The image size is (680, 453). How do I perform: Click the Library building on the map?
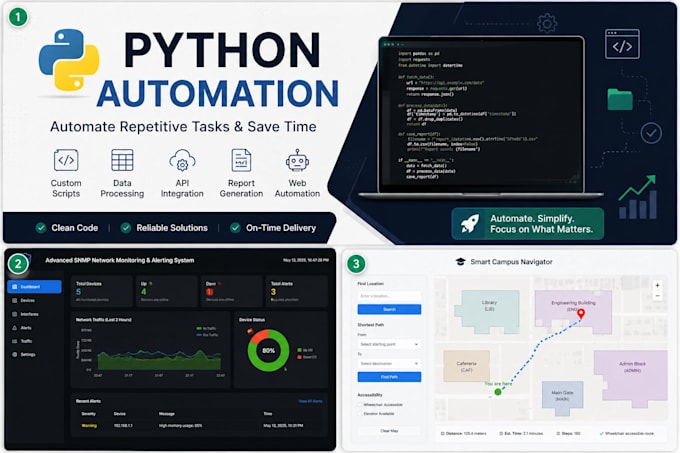point(487,311)
